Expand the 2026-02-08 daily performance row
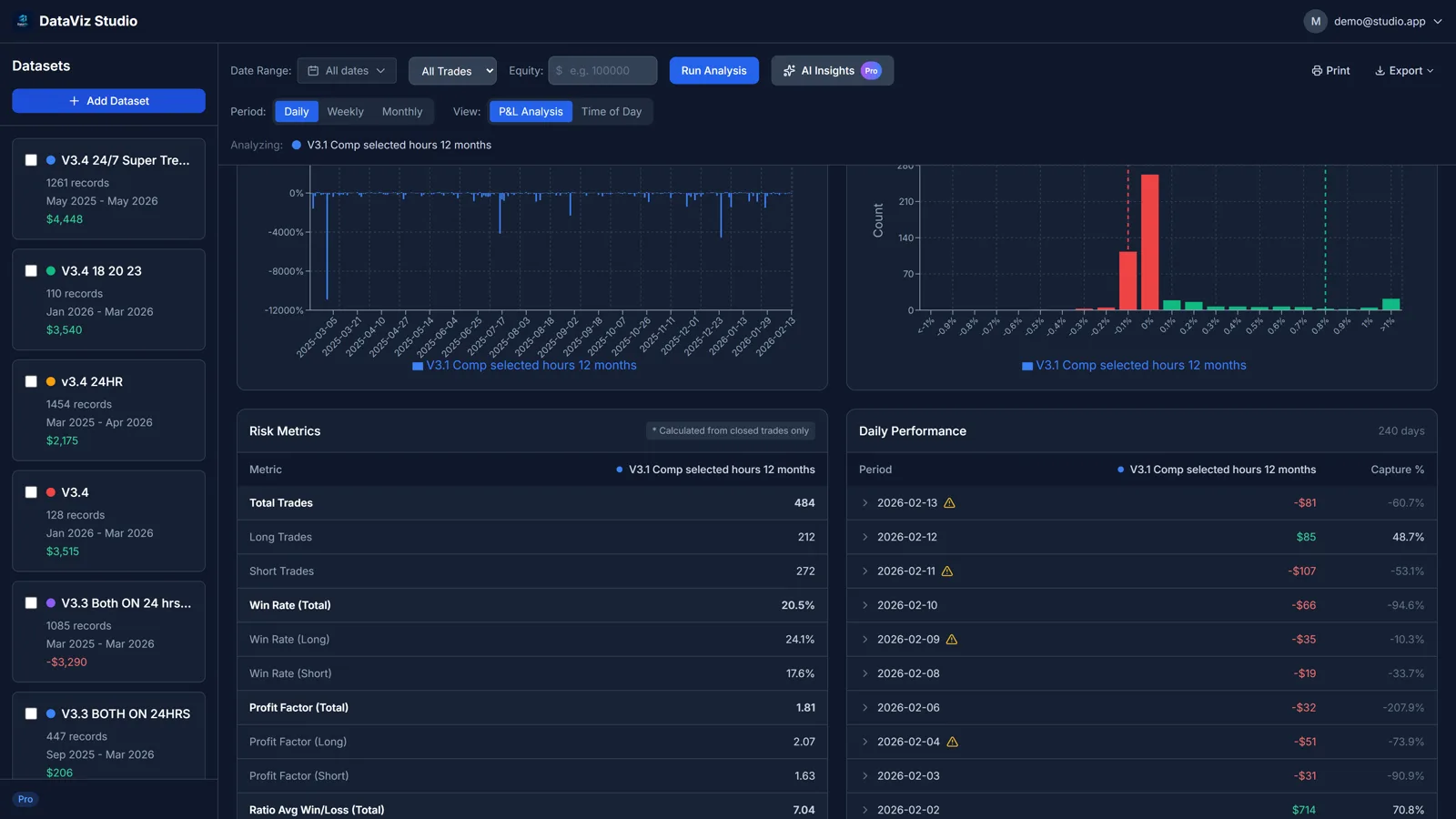The width and height of the screenshot is (1456, 819). tap(864, 673)
